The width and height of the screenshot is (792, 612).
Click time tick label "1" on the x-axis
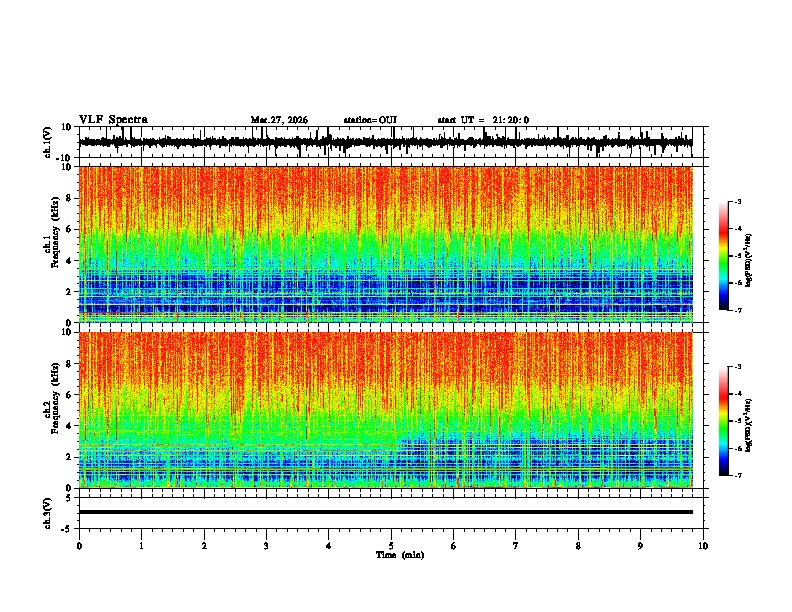coord(141,546)
